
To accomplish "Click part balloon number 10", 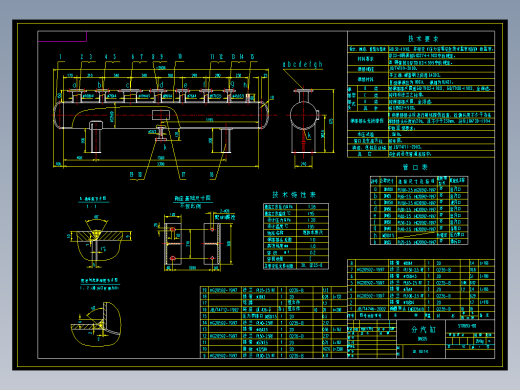I will click(x=180, y=57).
